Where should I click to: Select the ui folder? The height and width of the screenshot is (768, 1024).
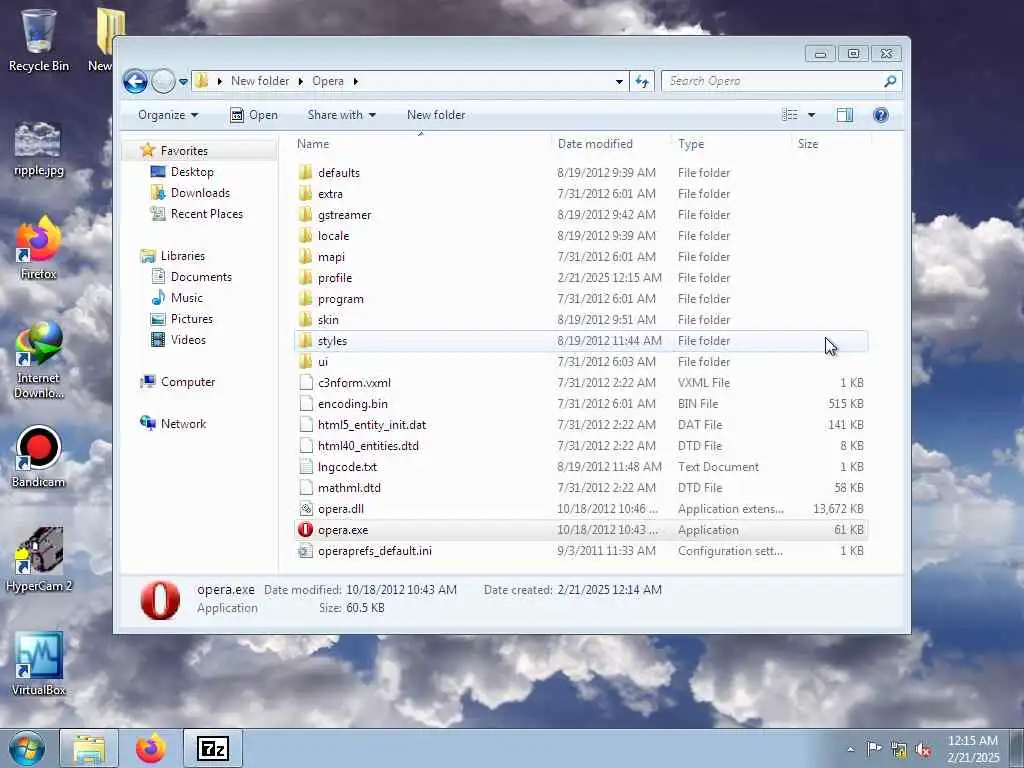(323, 362)
